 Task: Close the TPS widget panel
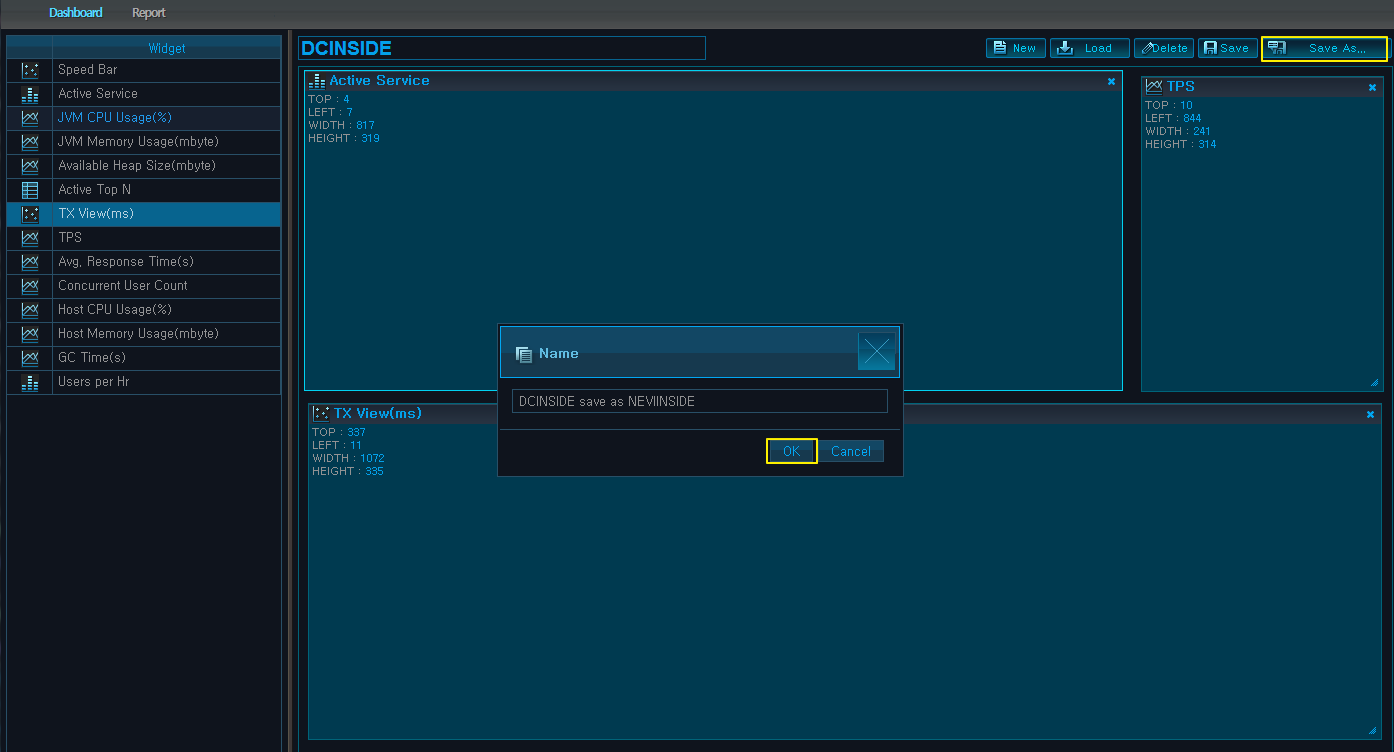1372,88
